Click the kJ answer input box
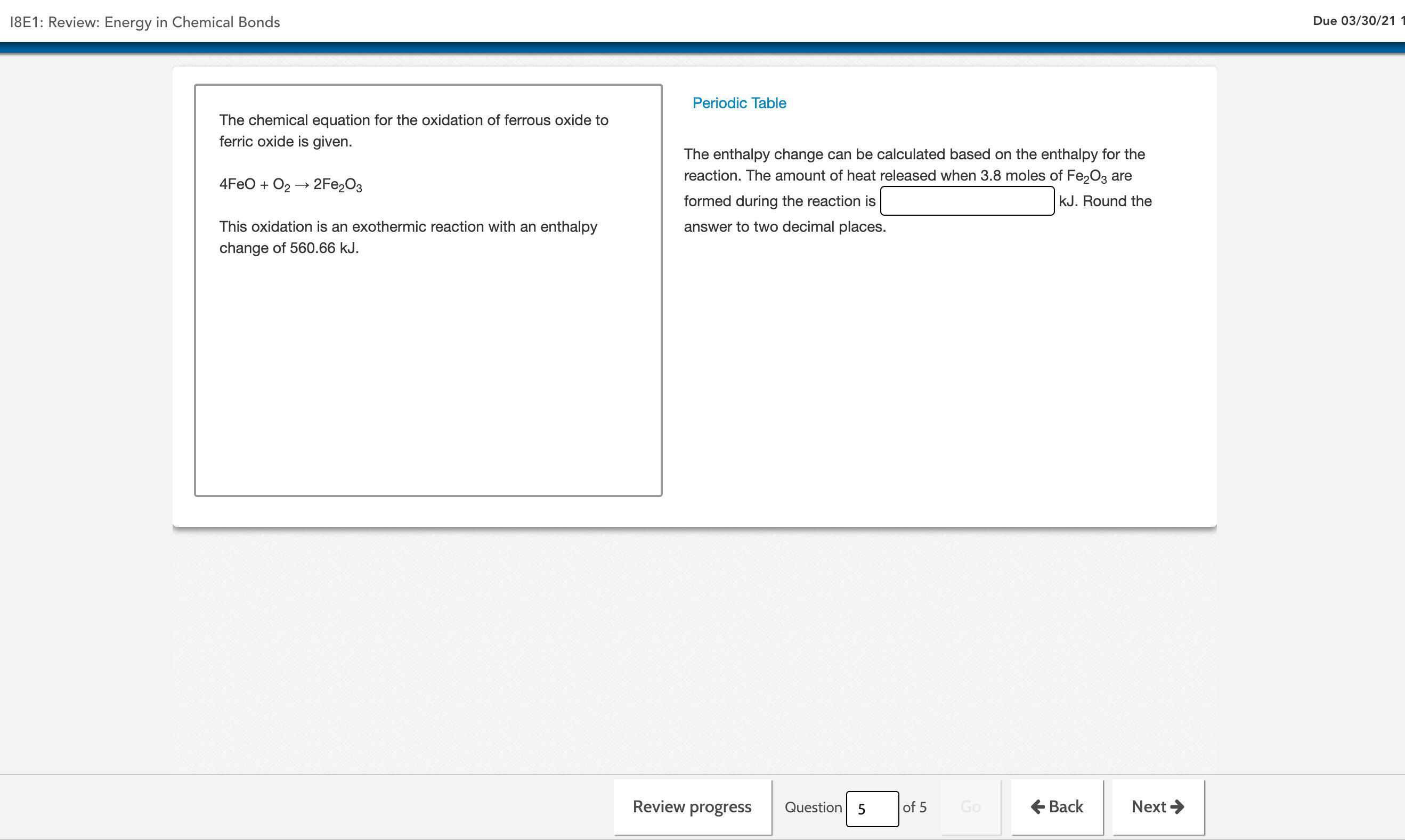The height and width of the screenshot is (840, 1405). point(967,201)
